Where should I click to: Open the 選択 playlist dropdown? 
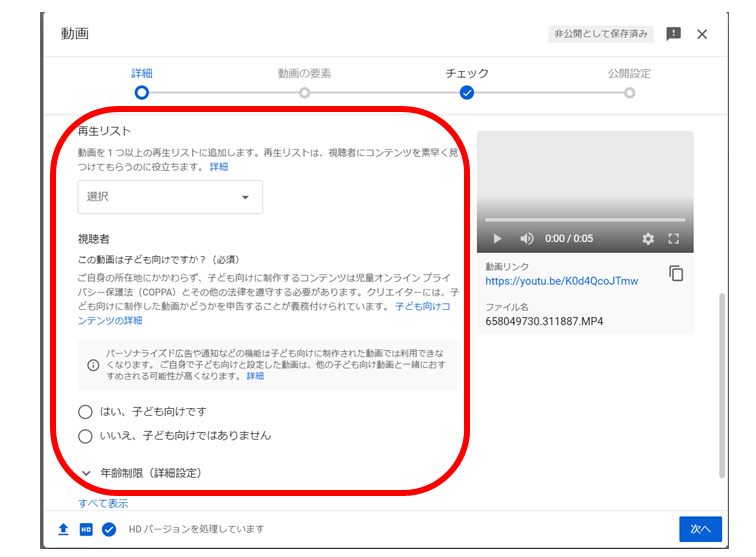[x=170, y=197]
